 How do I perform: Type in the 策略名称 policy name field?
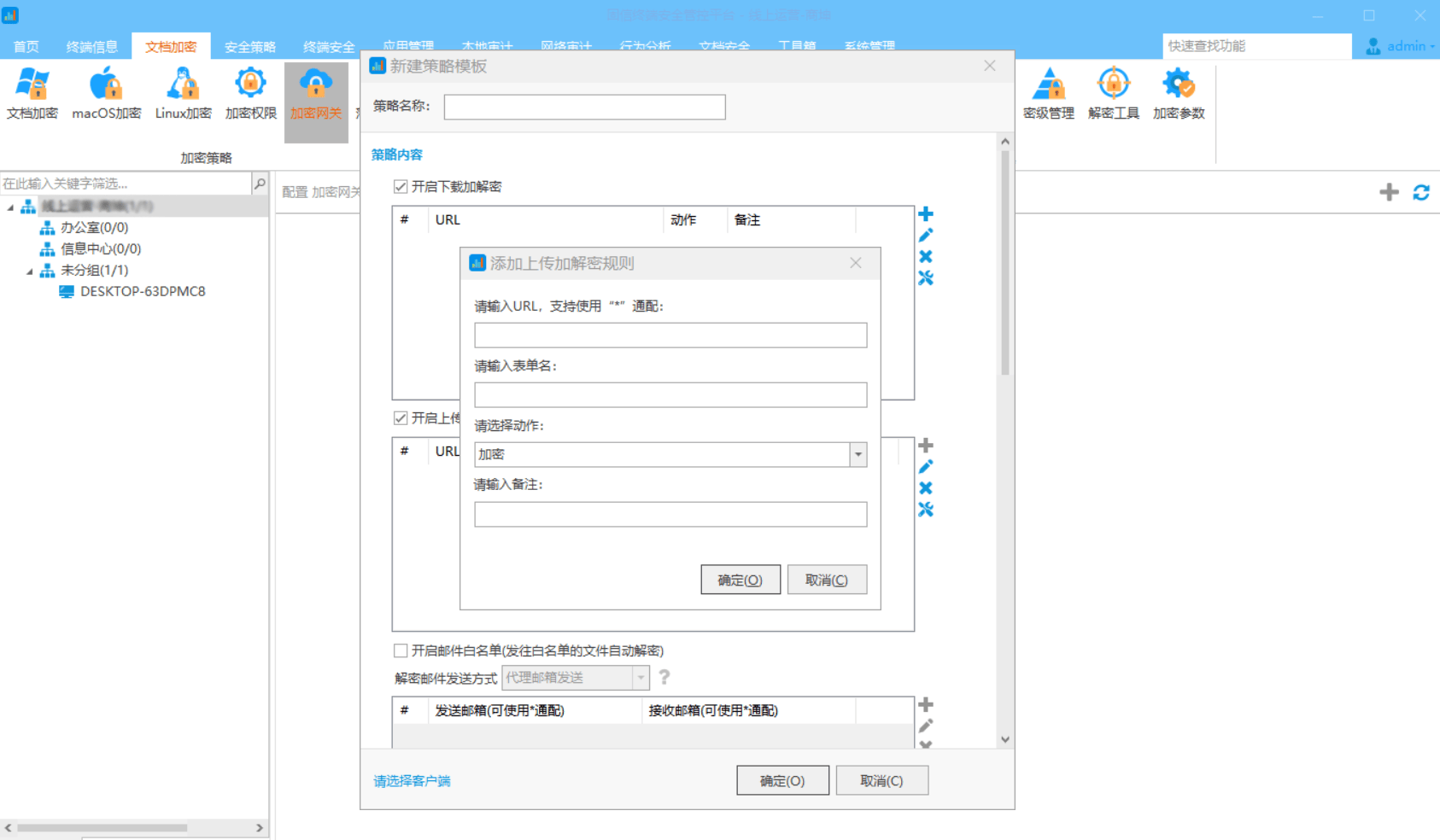[x=583, y=107]
